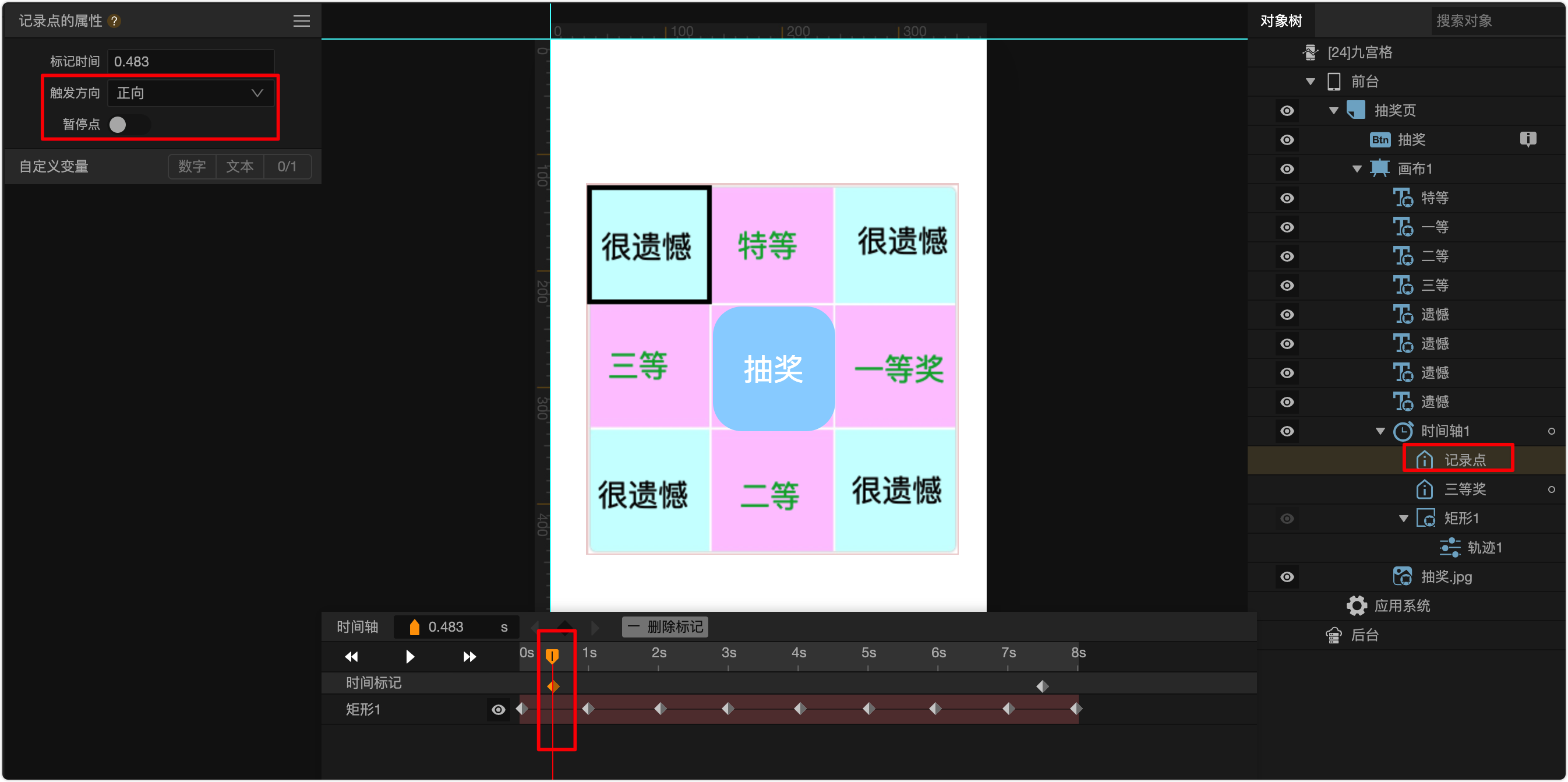
Task: Click the 抽奖 button info badge icon
Action: point(1527,139)
